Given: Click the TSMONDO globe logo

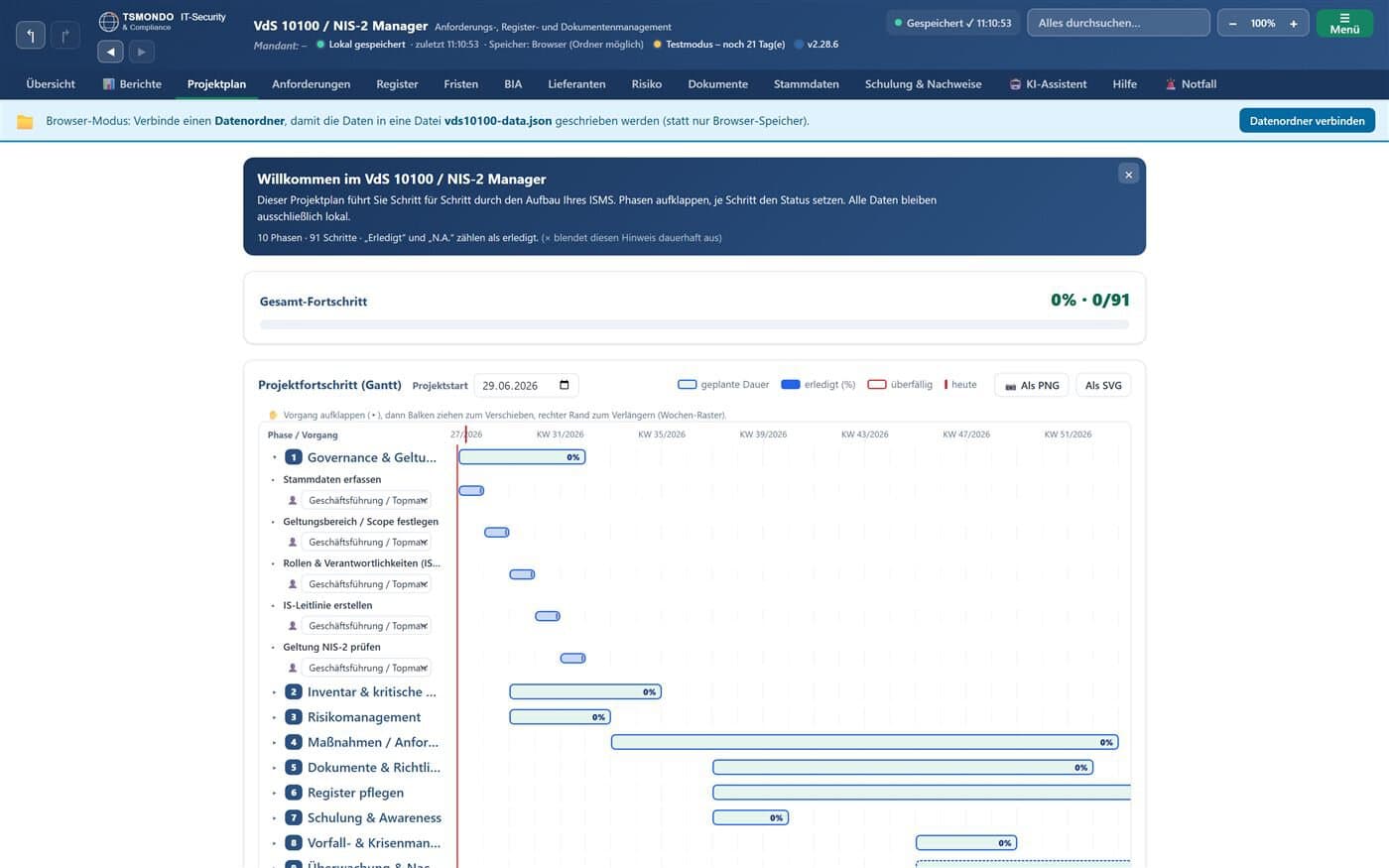Looking at the screenshot, I should [108, 21].
